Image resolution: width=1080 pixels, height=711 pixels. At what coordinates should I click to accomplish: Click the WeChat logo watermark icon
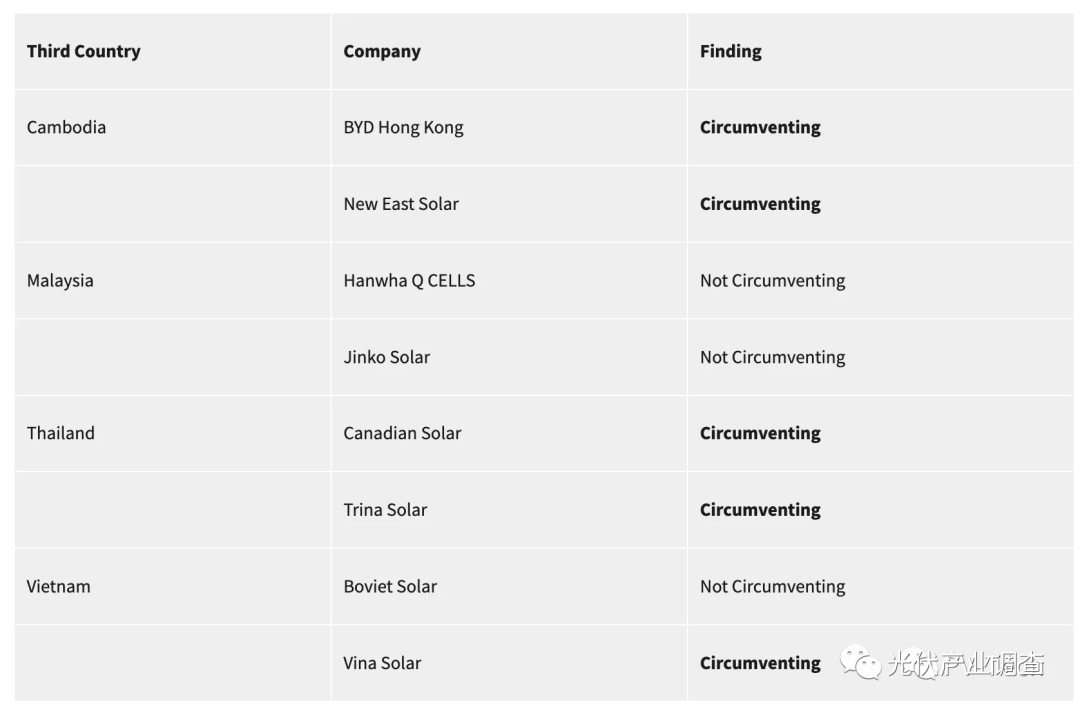pos(860,662)
